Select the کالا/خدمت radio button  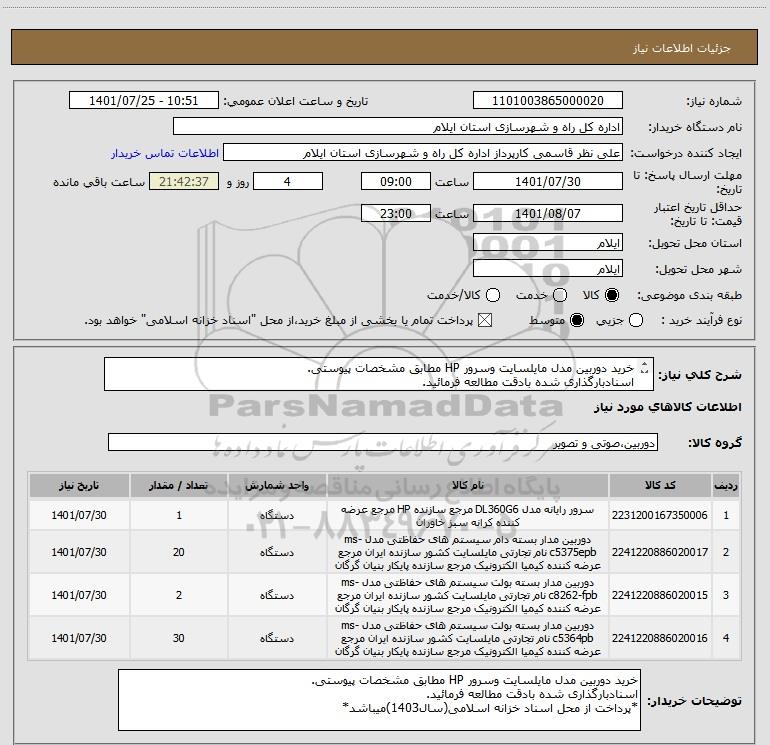493,295
